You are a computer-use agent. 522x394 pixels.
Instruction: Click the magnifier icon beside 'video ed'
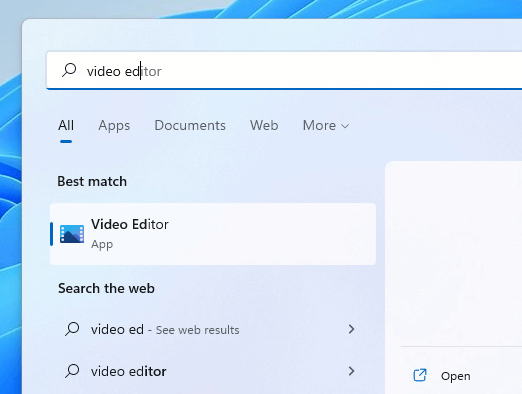coord(72,329)
